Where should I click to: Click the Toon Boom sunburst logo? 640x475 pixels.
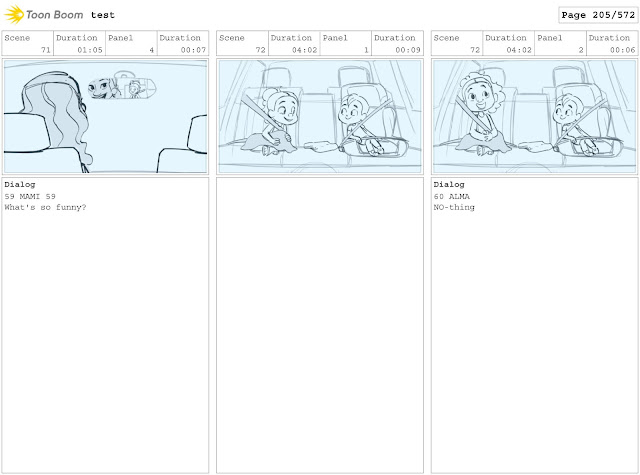click(13, 15)
